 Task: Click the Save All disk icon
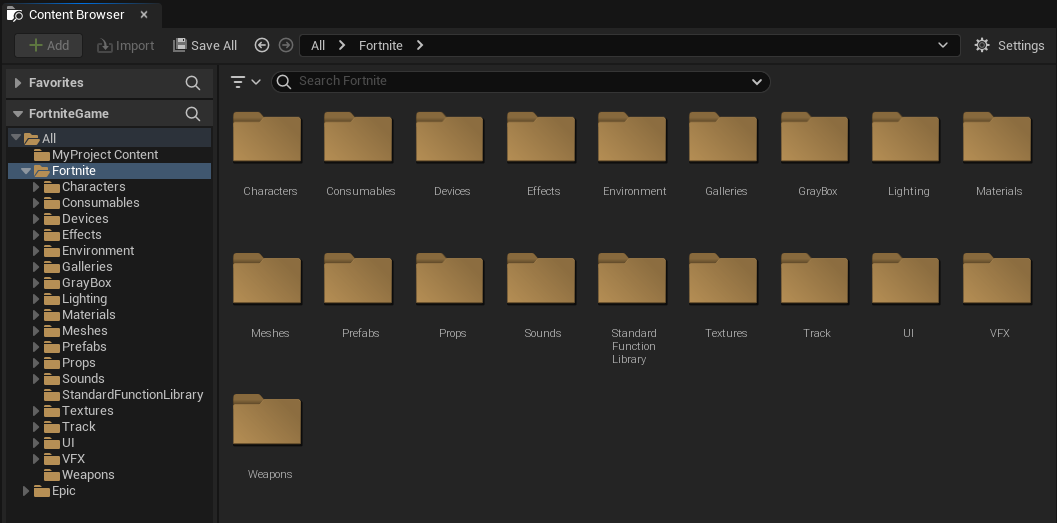point(180,45)
